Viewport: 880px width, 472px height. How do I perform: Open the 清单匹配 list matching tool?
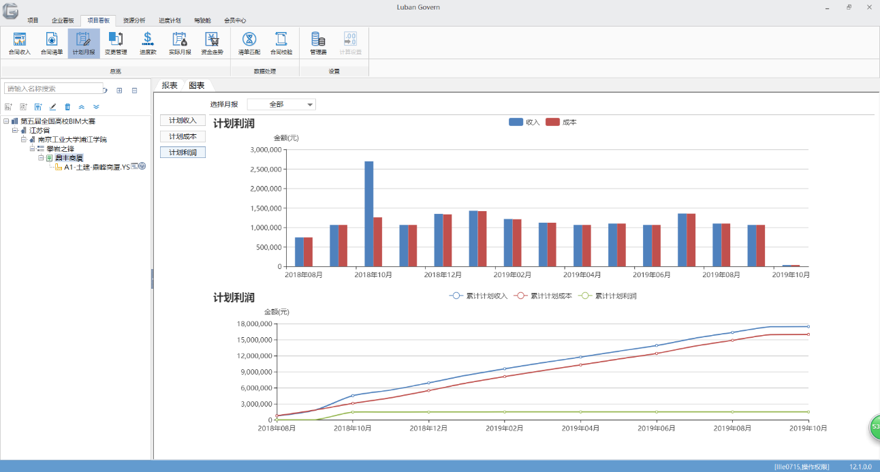pyautogui.click(x=249, y=43)
